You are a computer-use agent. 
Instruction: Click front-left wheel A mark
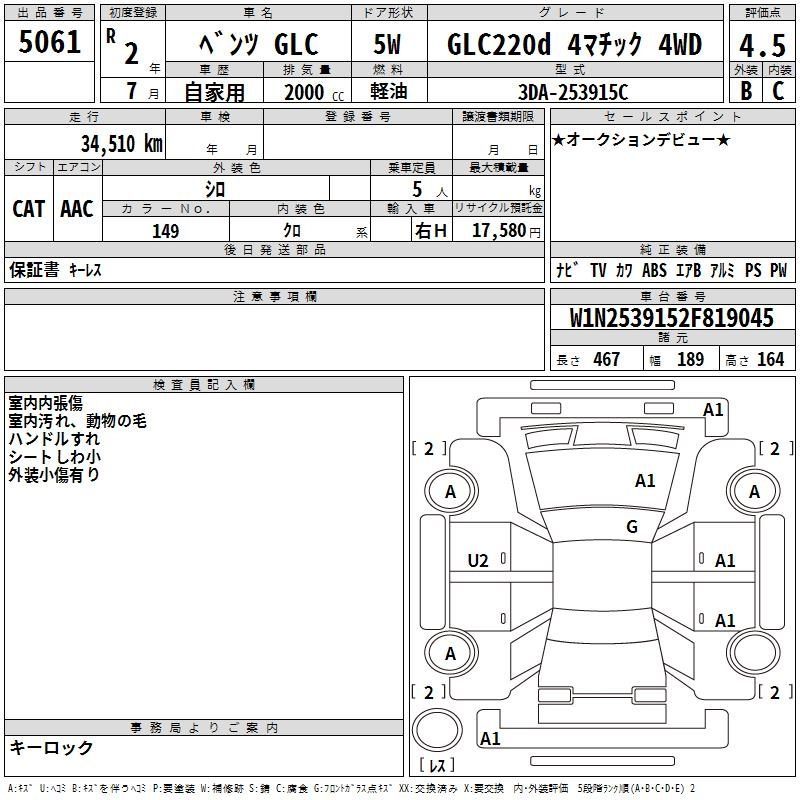(x=451, y=492)
